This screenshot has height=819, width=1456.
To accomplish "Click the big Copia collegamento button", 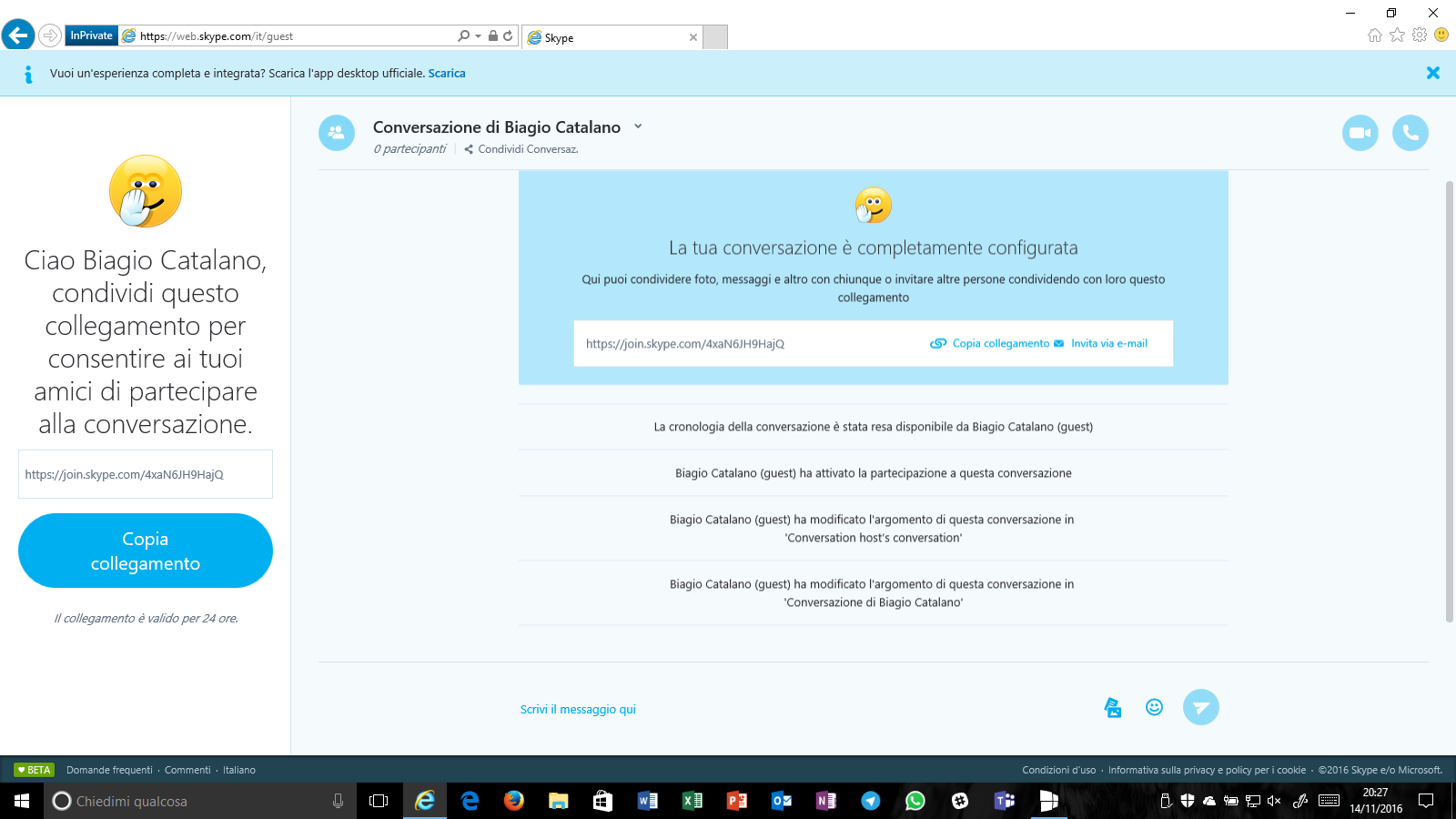I will pyautogui.click(x=146, y=551).
